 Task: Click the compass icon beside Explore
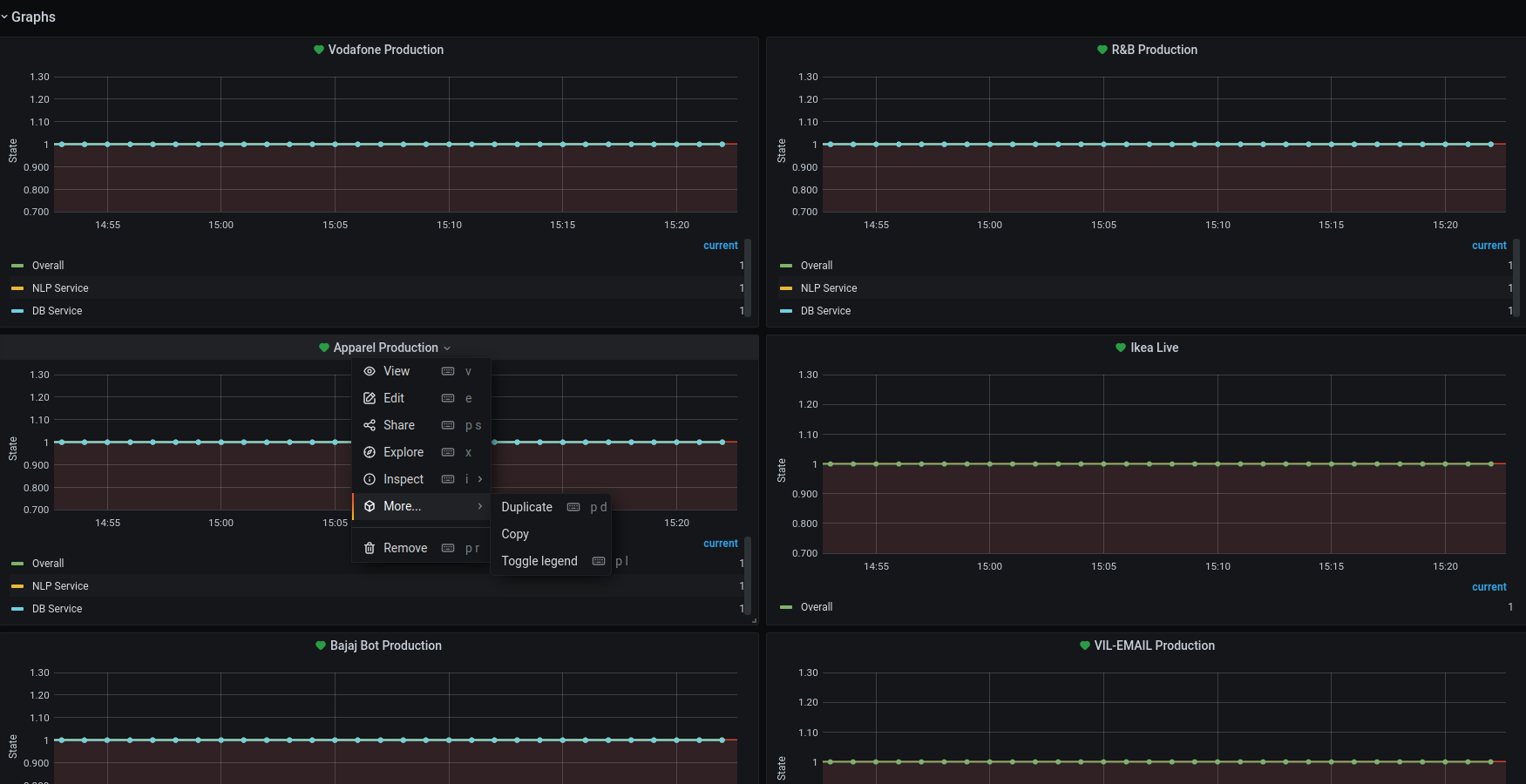click(x=370, y=452)
